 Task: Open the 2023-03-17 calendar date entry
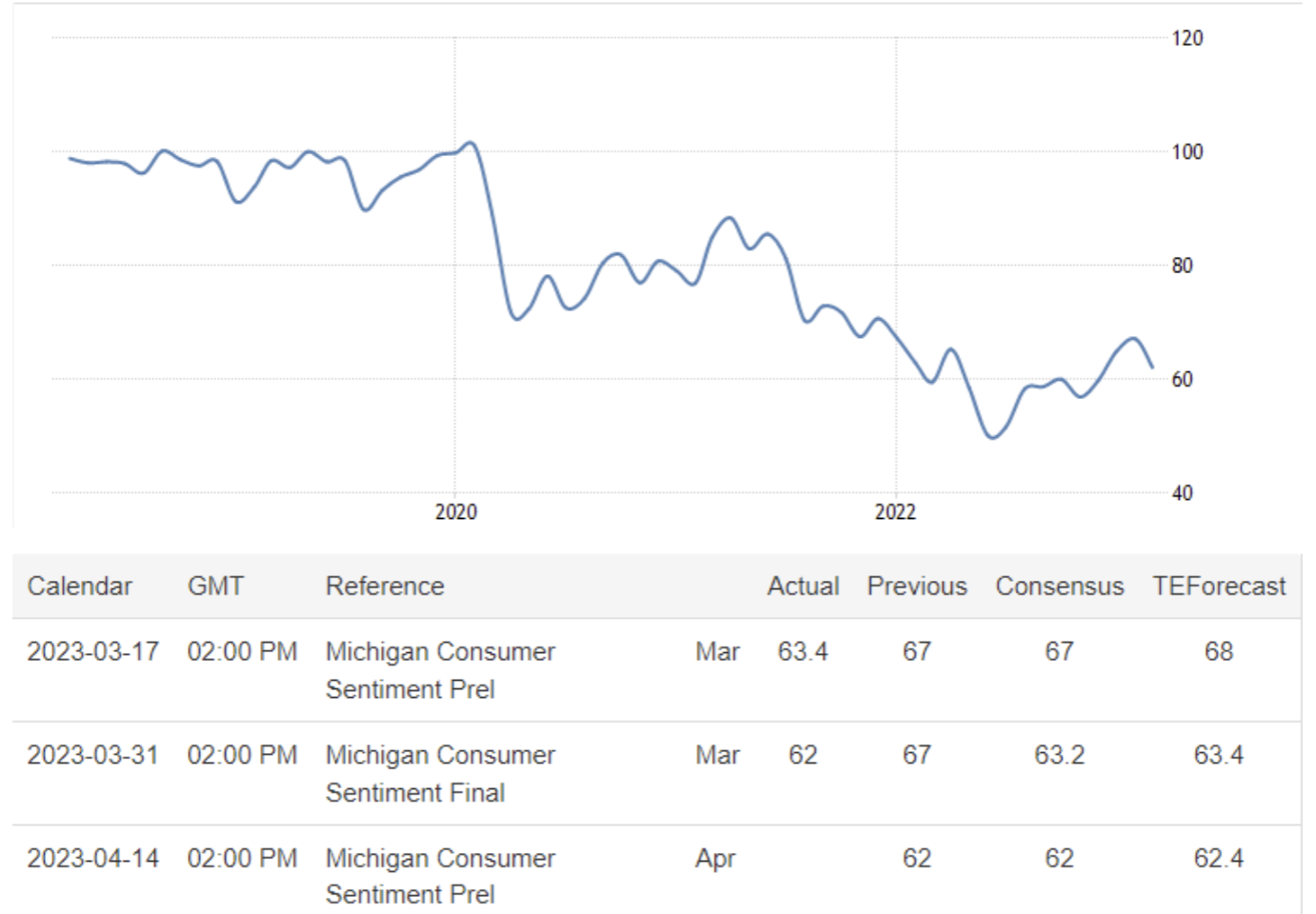click(x=92, y=651)
